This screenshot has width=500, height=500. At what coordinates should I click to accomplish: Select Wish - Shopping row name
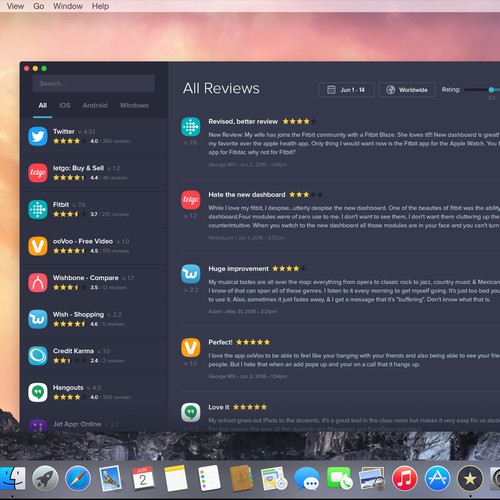[x=78, y=314]
